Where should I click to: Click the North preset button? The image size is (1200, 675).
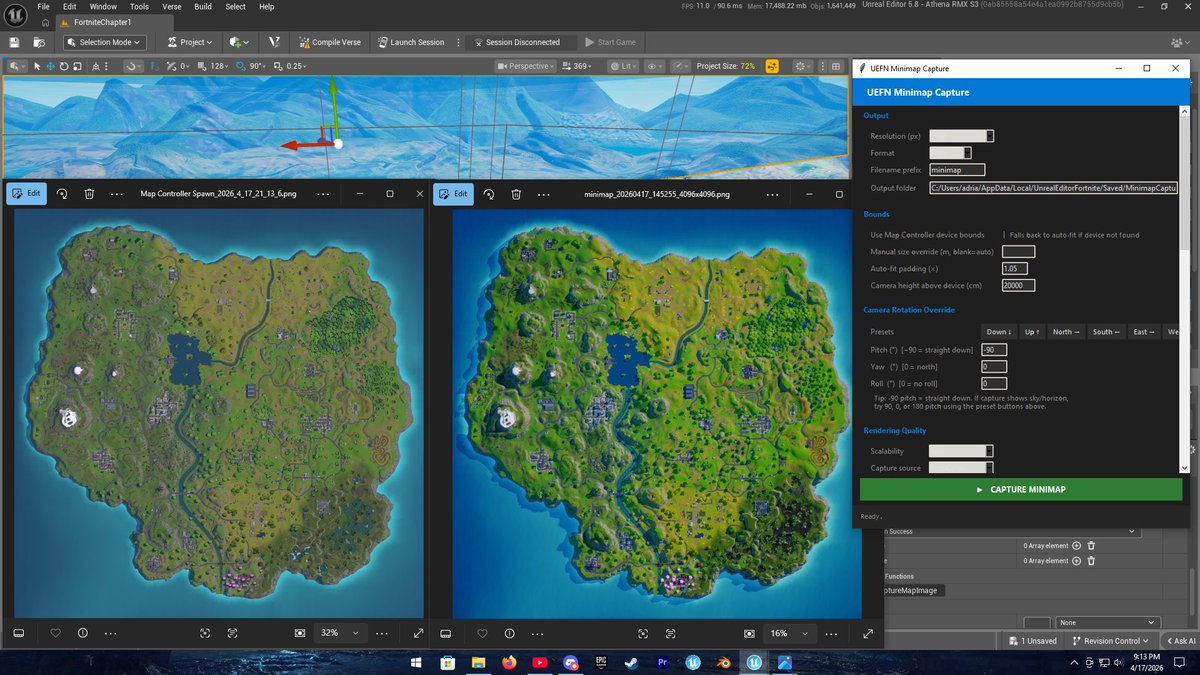[1066, 332]
